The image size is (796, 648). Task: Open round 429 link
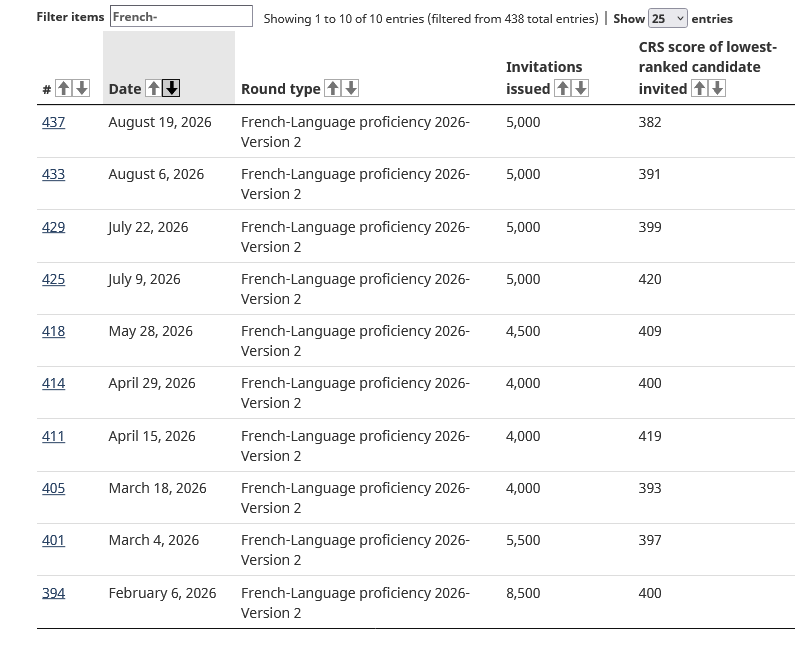[x=53, y=227]
